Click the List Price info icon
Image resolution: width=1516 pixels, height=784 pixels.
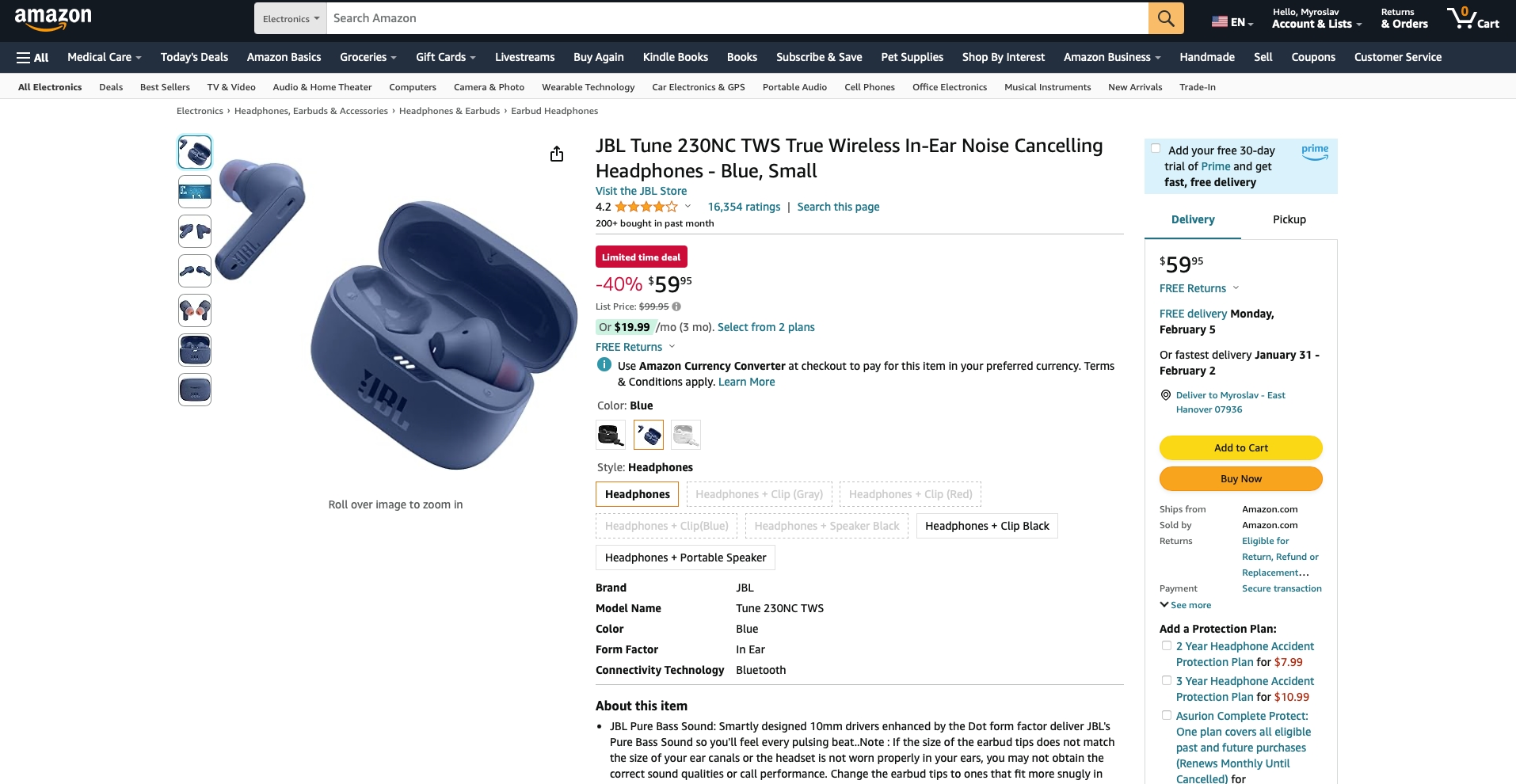coord(676,306)
